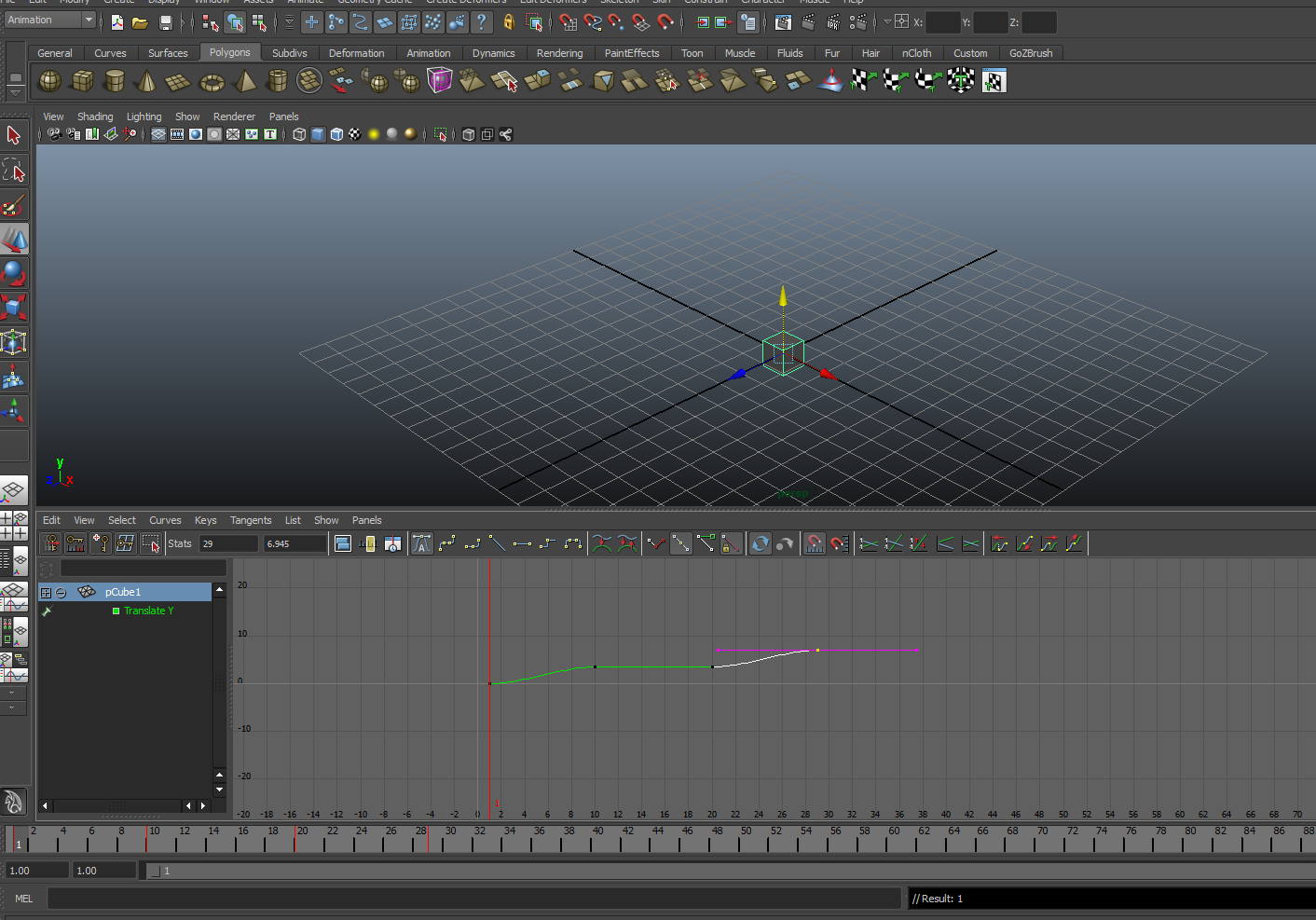Viewport: 1316px width, 920px height.
Task: Collapse the pCube1 node in outliner
Action: pos(61,593)
